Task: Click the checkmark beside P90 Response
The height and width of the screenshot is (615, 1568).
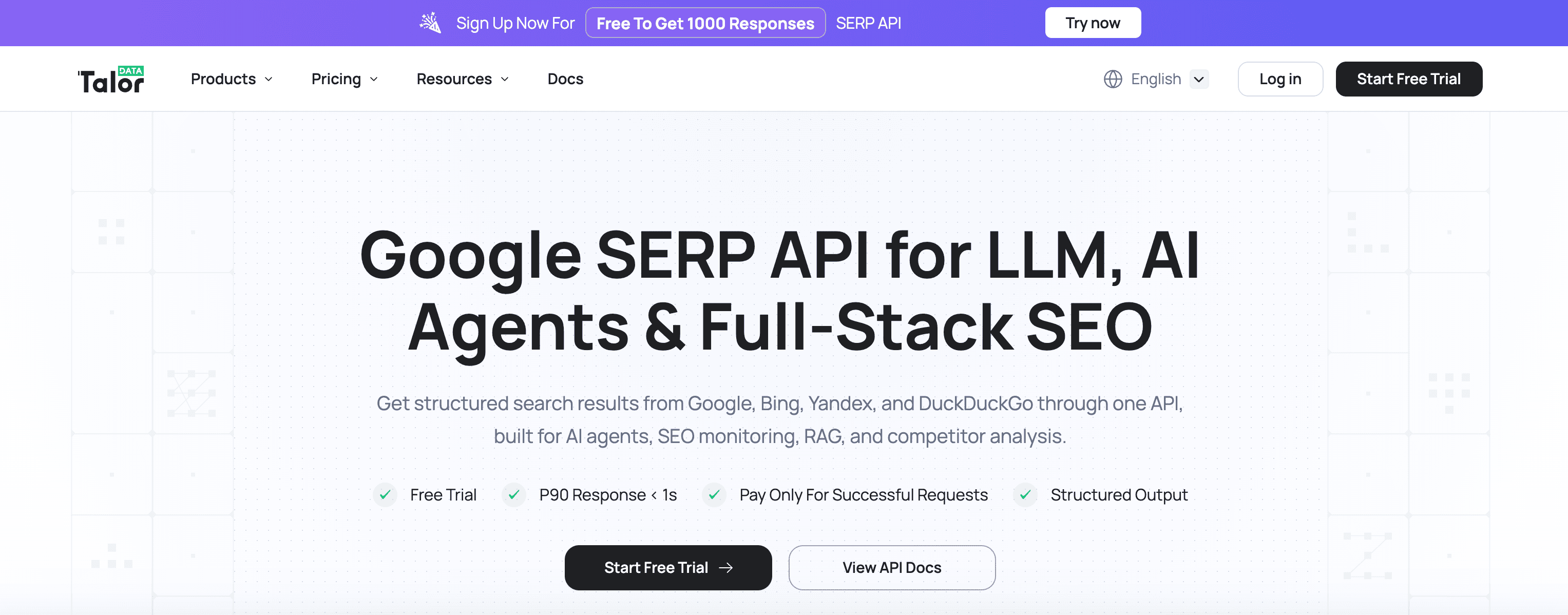Action: (x=514, y=494)
